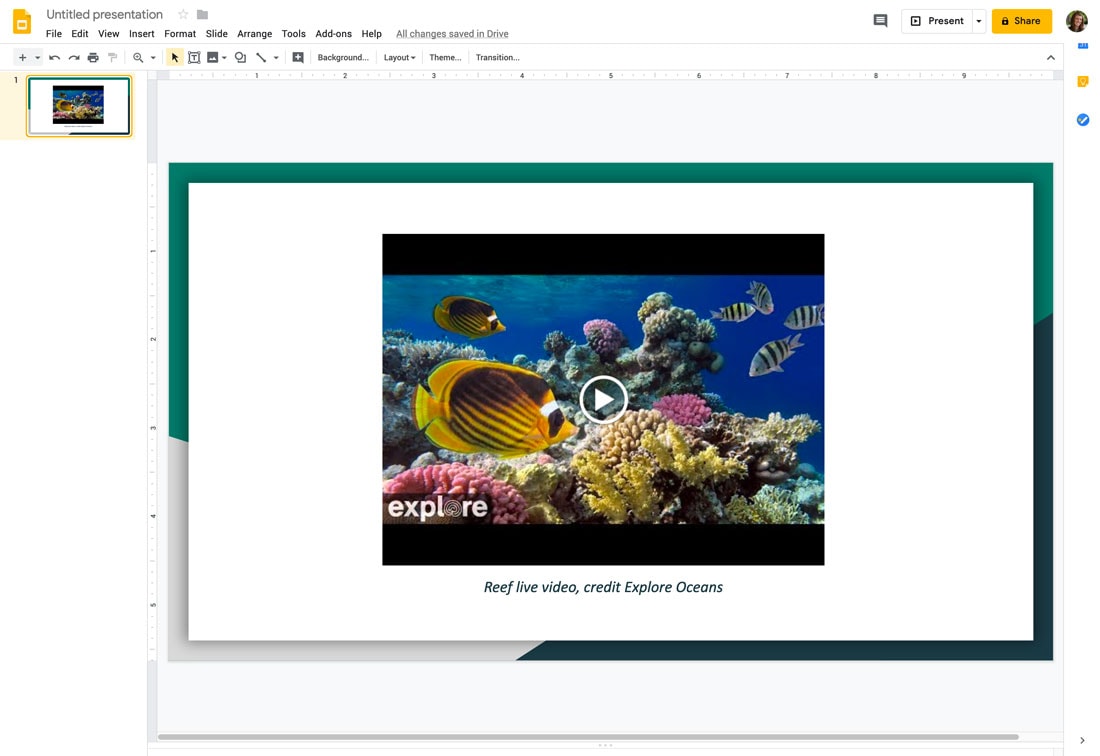Move presentation using the folder icon

[202, 14]
